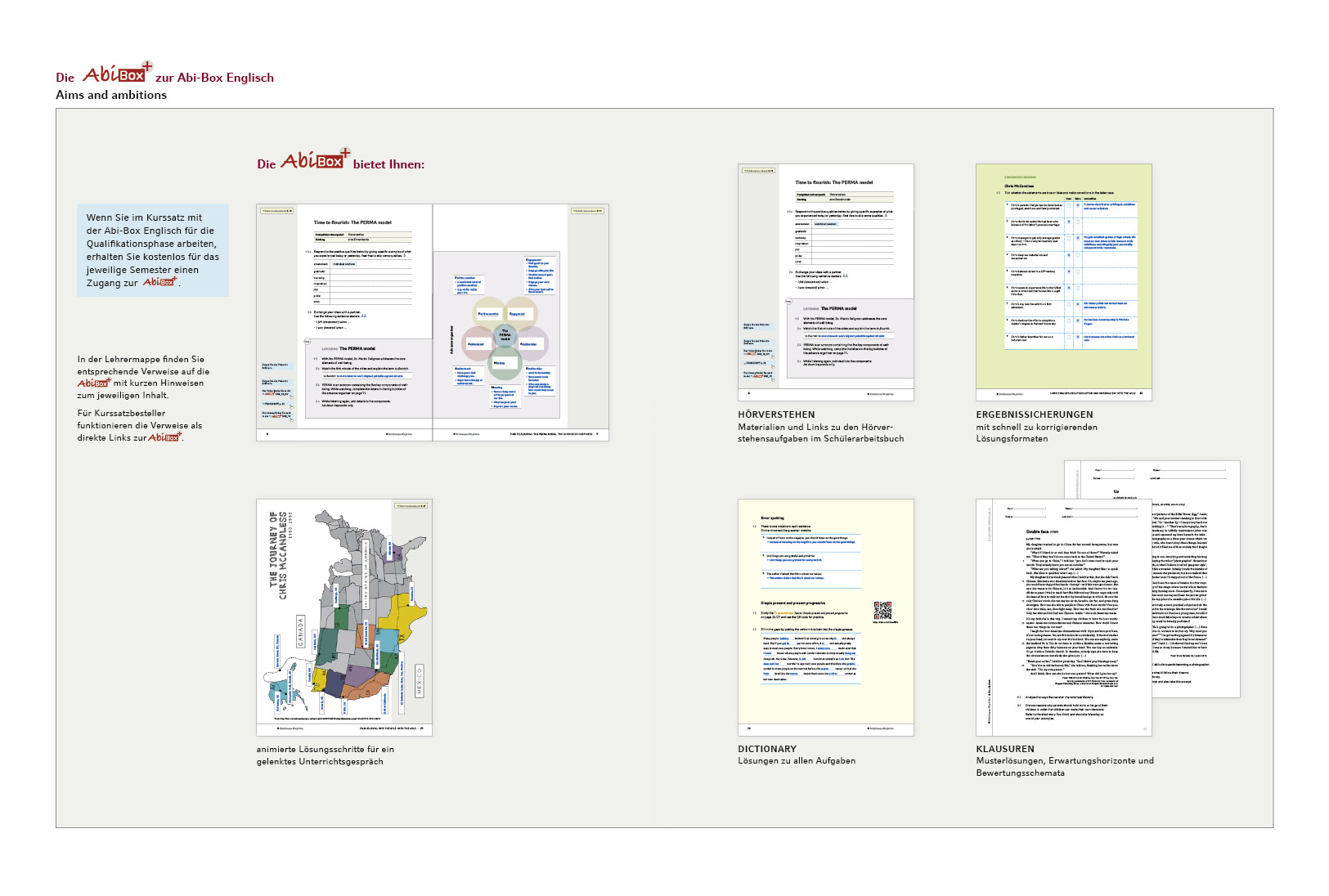
Task: Click the central "The PERMA model" circle
Action: pos(505,335)
